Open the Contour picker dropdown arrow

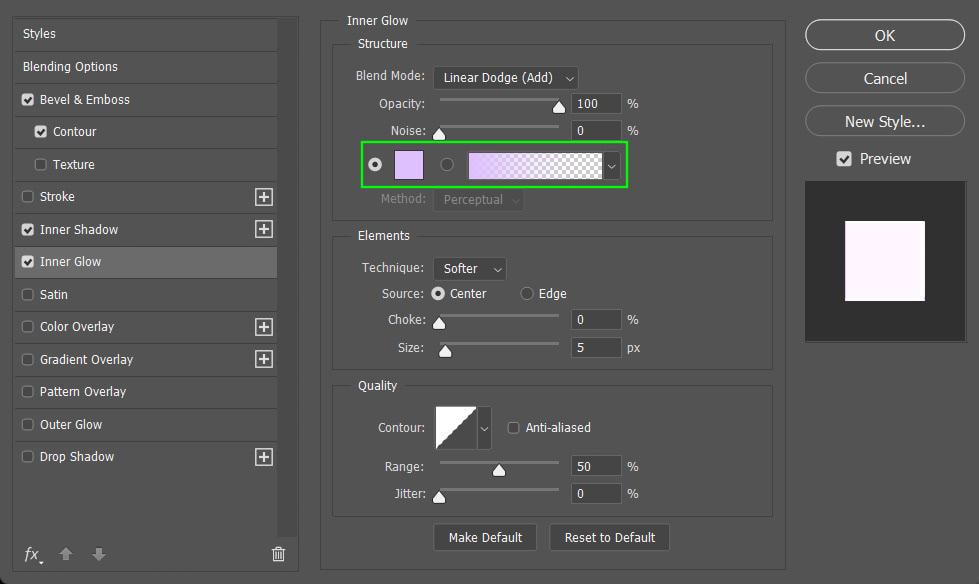click(x=485, y=428)
